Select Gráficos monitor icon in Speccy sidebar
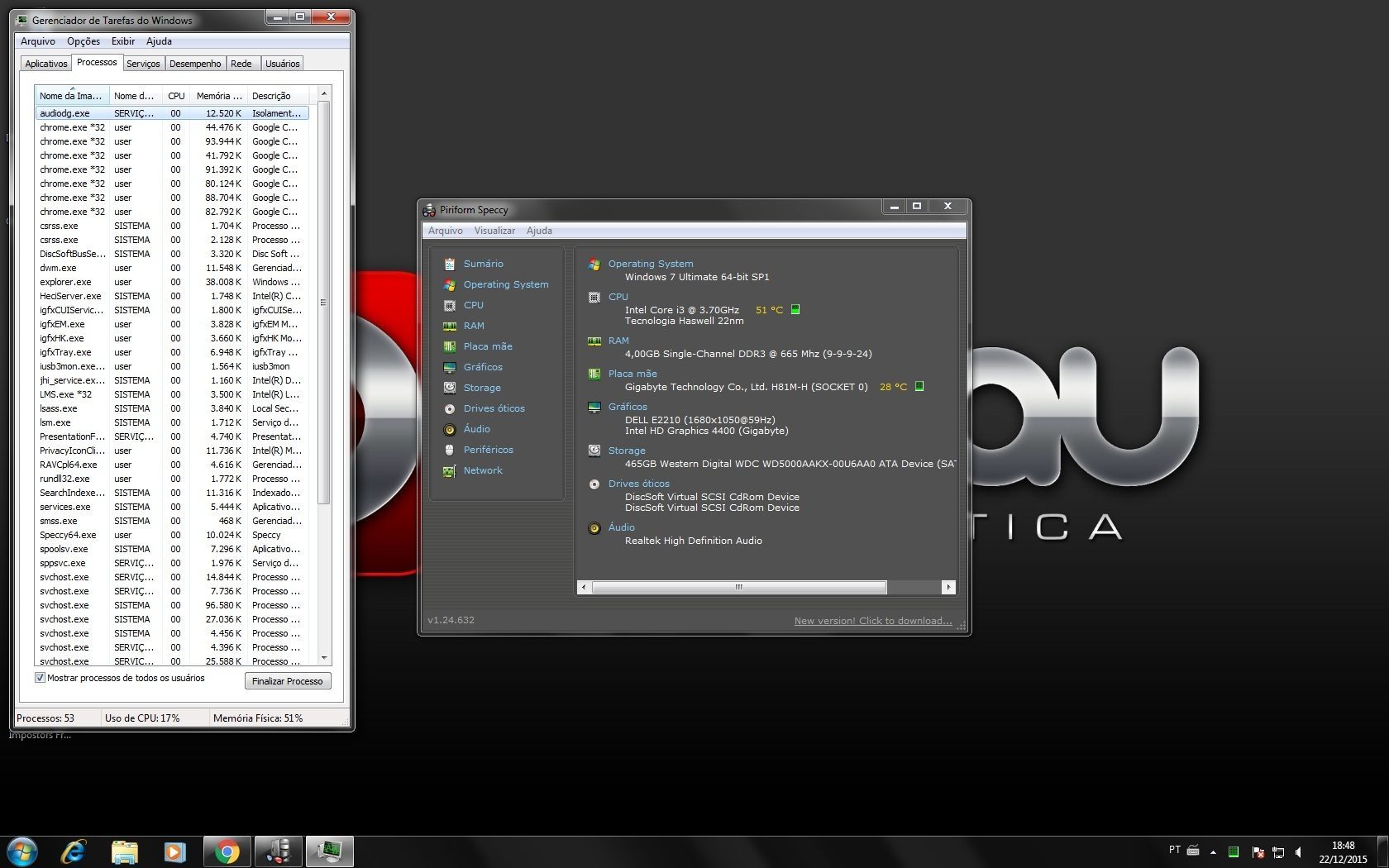The image size is (1389, 868). click(x=450, y=367)
